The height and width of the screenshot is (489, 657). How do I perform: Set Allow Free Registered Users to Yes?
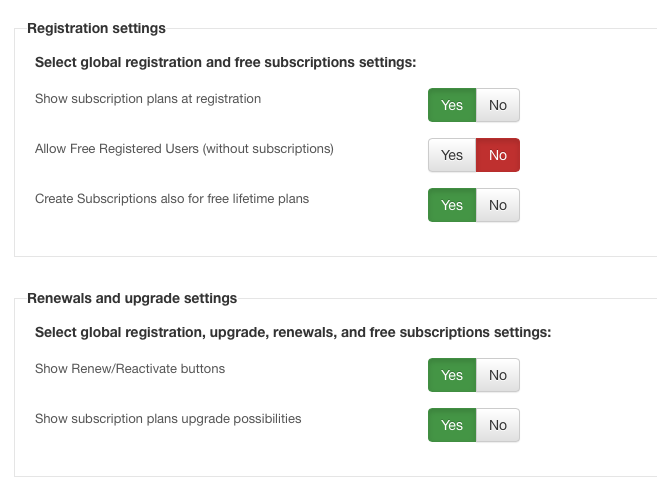pos(452,155)
